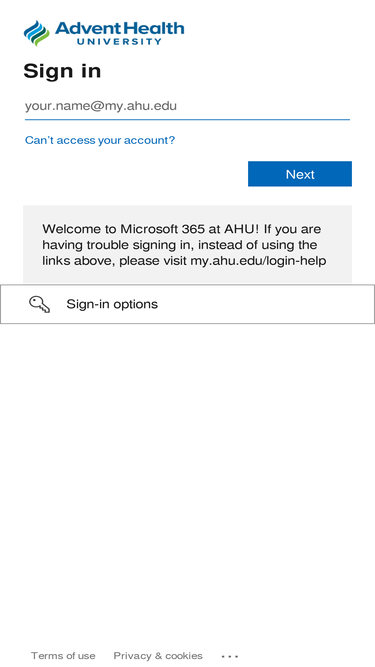Click the AdventHealth swirl logo icon
Viewport: 375px width, 667px height.
37,33
